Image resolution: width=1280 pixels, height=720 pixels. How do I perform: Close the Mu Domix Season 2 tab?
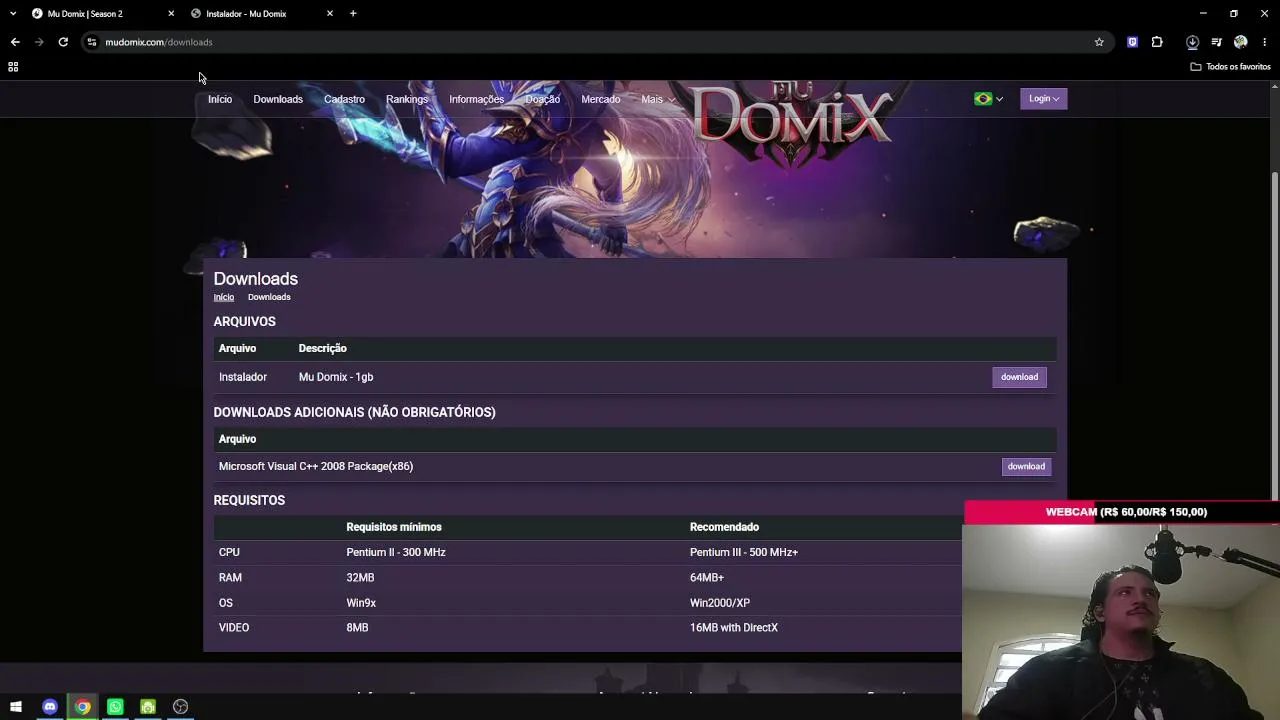pos(171,13)
